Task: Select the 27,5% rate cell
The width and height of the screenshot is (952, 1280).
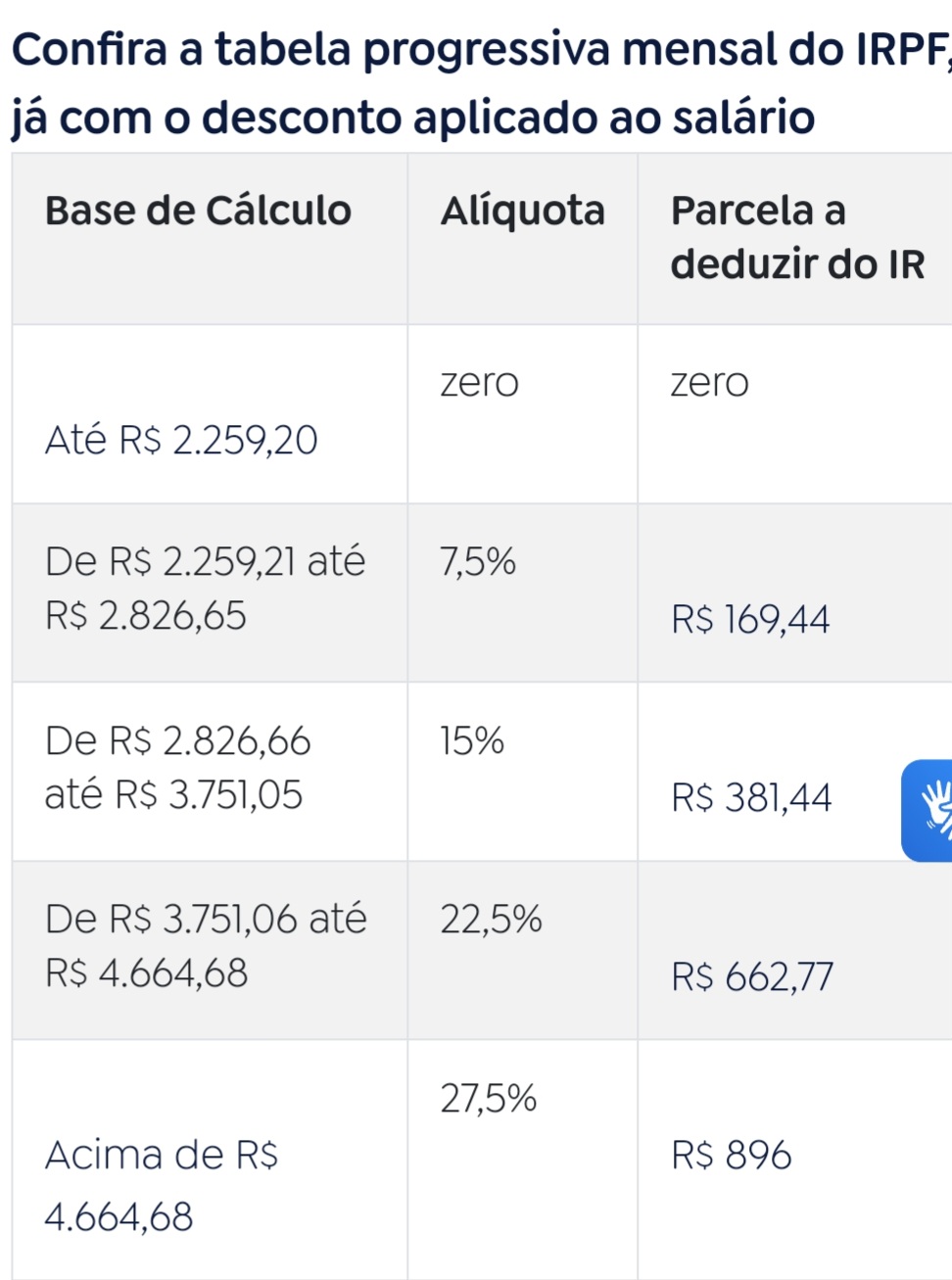Action: pos(488,1099)
